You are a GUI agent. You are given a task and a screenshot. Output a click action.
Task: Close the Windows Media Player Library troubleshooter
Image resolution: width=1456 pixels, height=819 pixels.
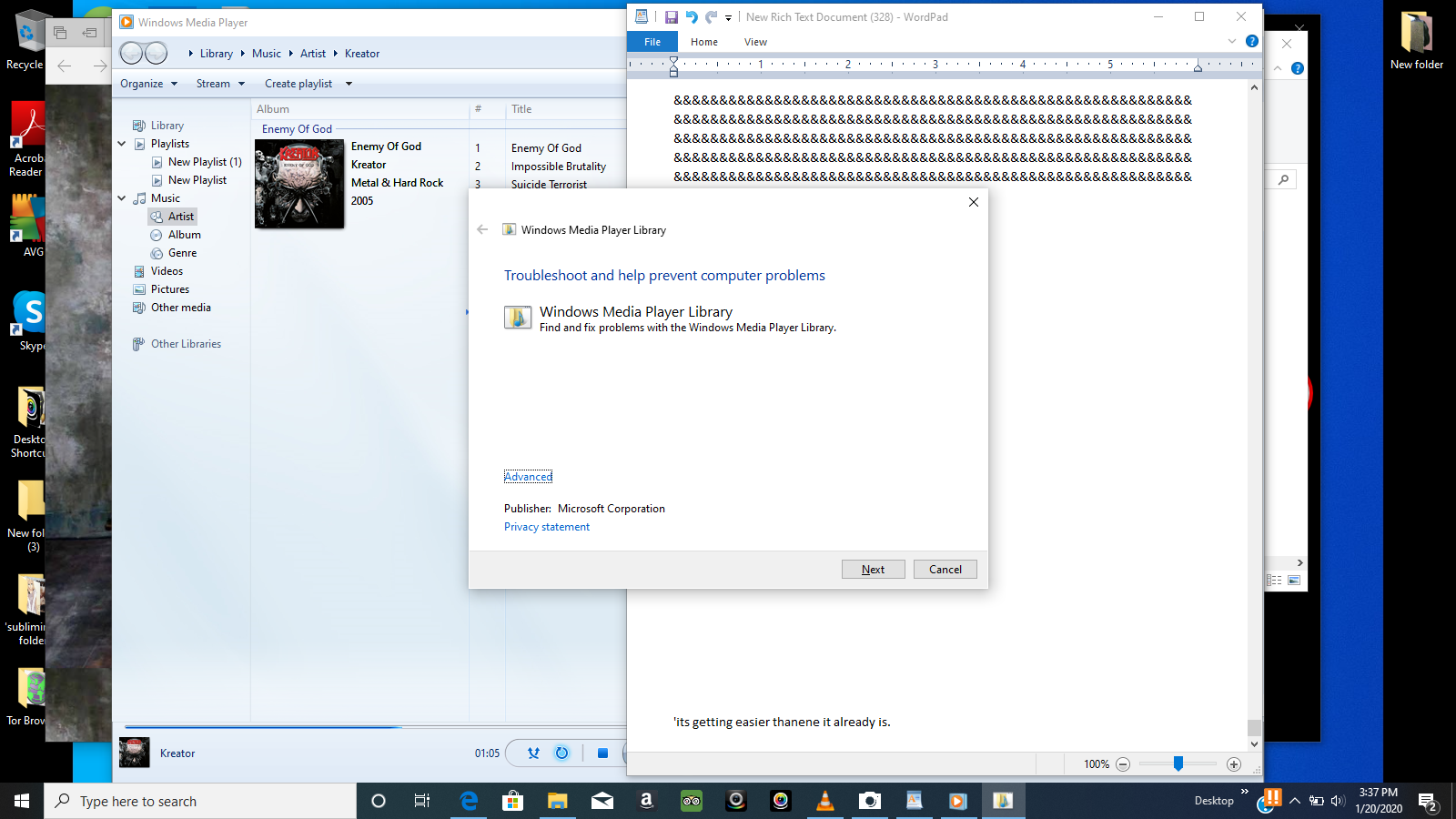pos(974,202)
